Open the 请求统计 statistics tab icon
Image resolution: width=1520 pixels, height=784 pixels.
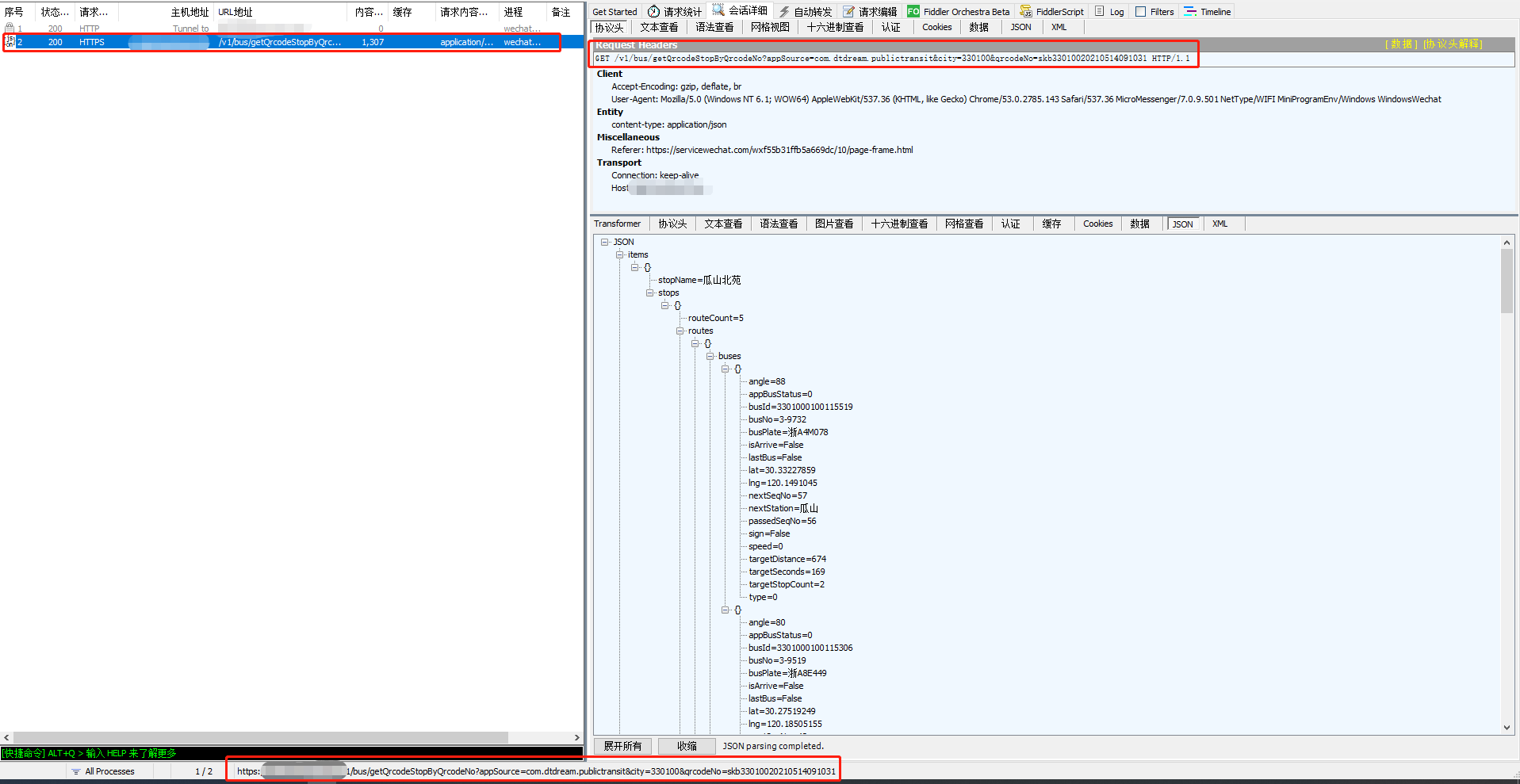(x=653, y=11)
